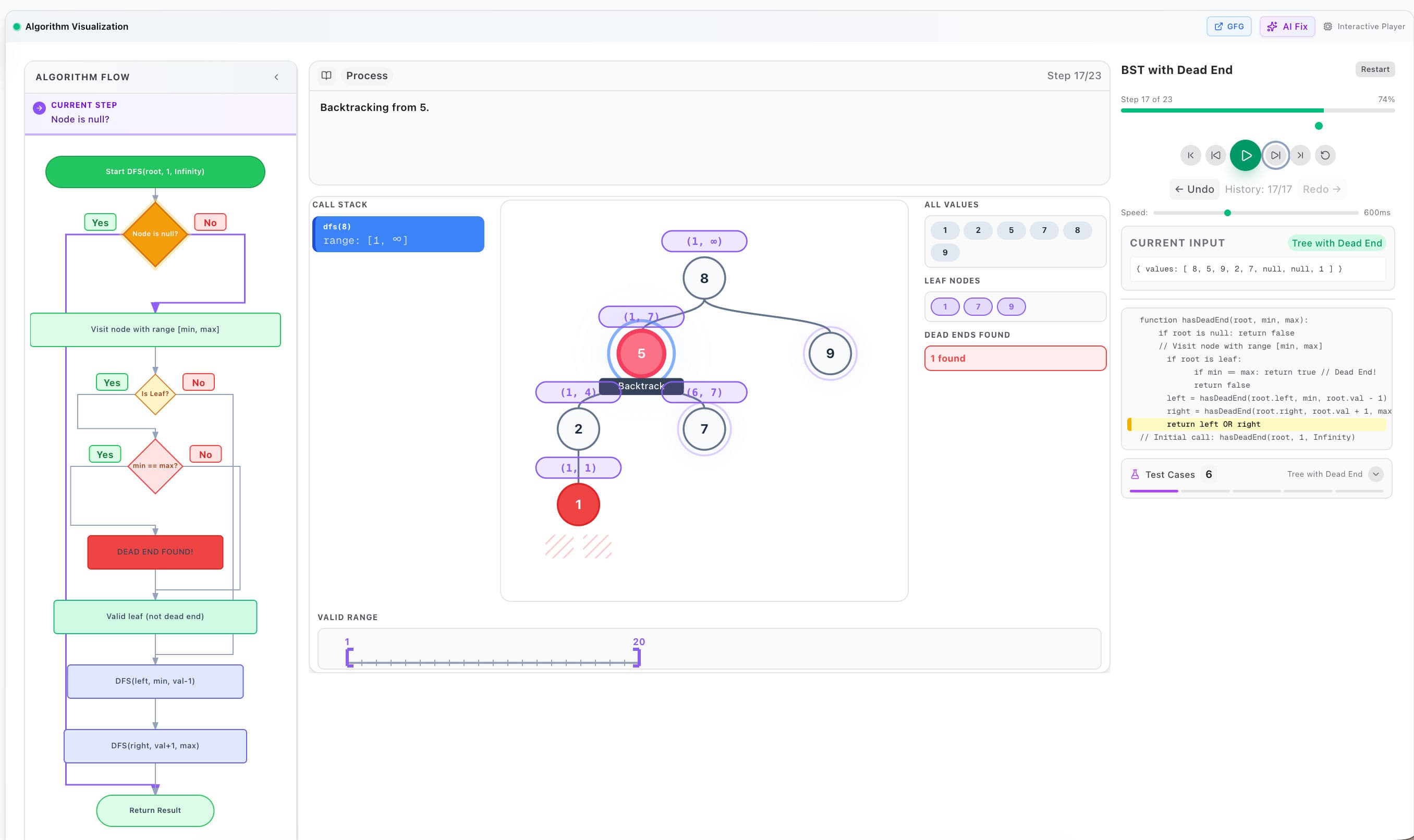Viewport: 1414px width, 840px height.
Task: Jump to the first step icon
Action: (1191, 155)
